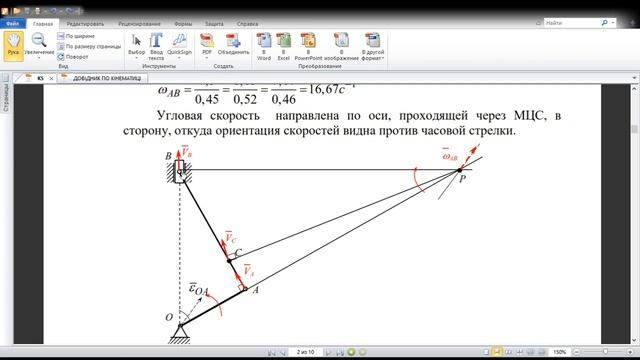The width and height of the screenshot is (640, 360).
Task: Switch to ДОВІДНИК ПО КІНЕМАТИЦІ document tab
Action: point(102,78)
